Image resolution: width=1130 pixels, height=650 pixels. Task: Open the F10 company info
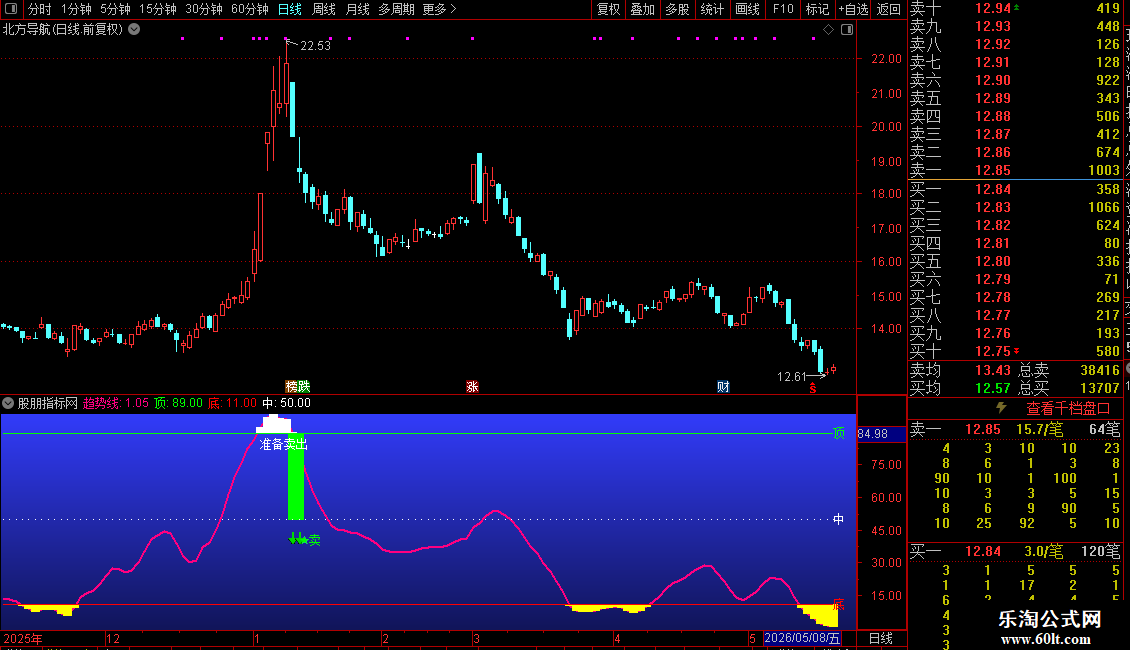[x=783, y=9]
